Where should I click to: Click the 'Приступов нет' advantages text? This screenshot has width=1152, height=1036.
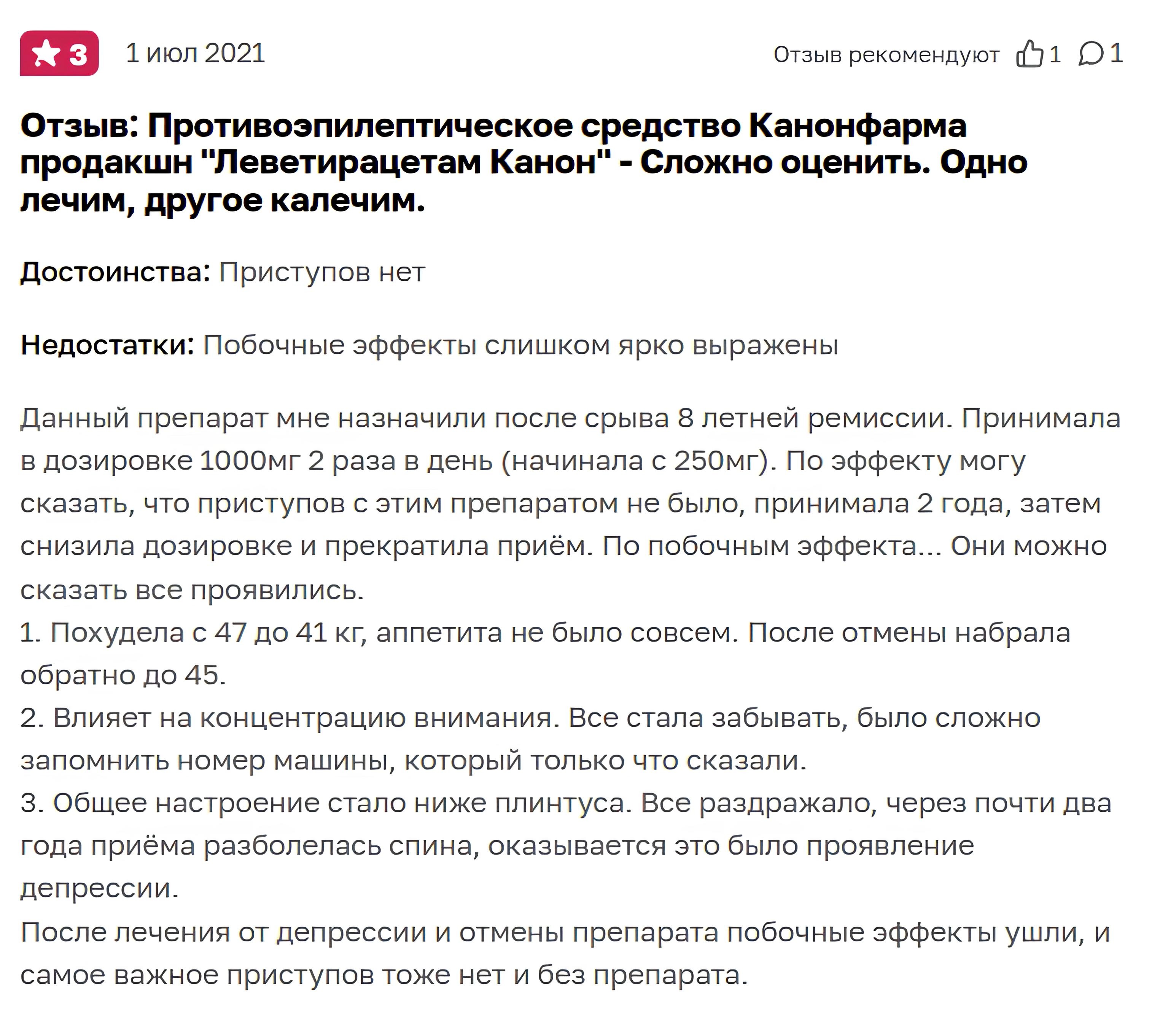pyautogui.click(x=322, y=272)
